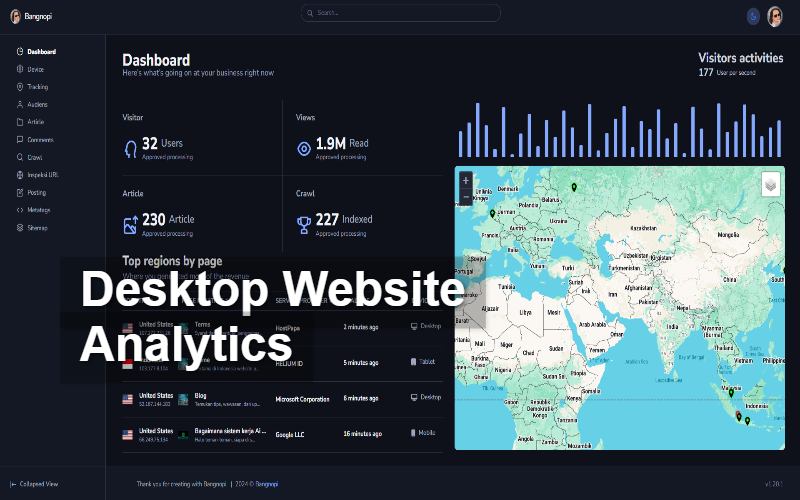Click the green map marker over Russia
800x500 pixels.
[x=573, y=187]
